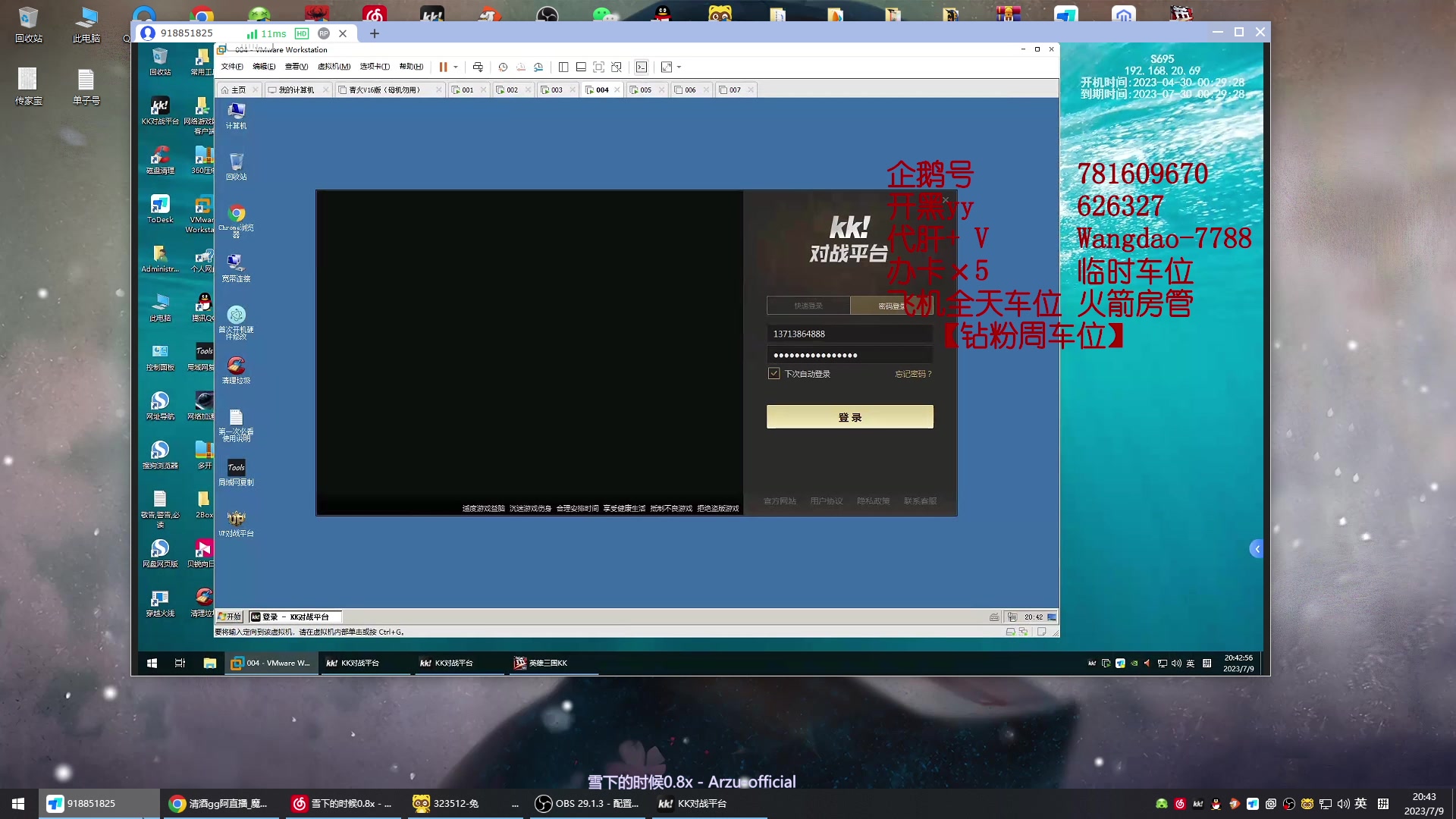1456x819 pixels.
Task: Close the 918851825 session tab
Action: coord(343,33)
